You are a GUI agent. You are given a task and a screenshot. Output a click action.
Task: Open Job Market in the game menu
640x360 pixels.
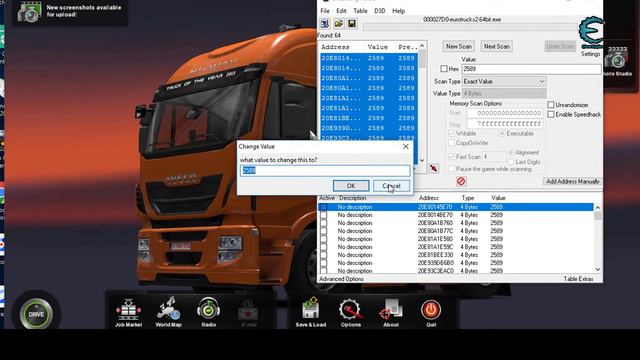(128, 312)
